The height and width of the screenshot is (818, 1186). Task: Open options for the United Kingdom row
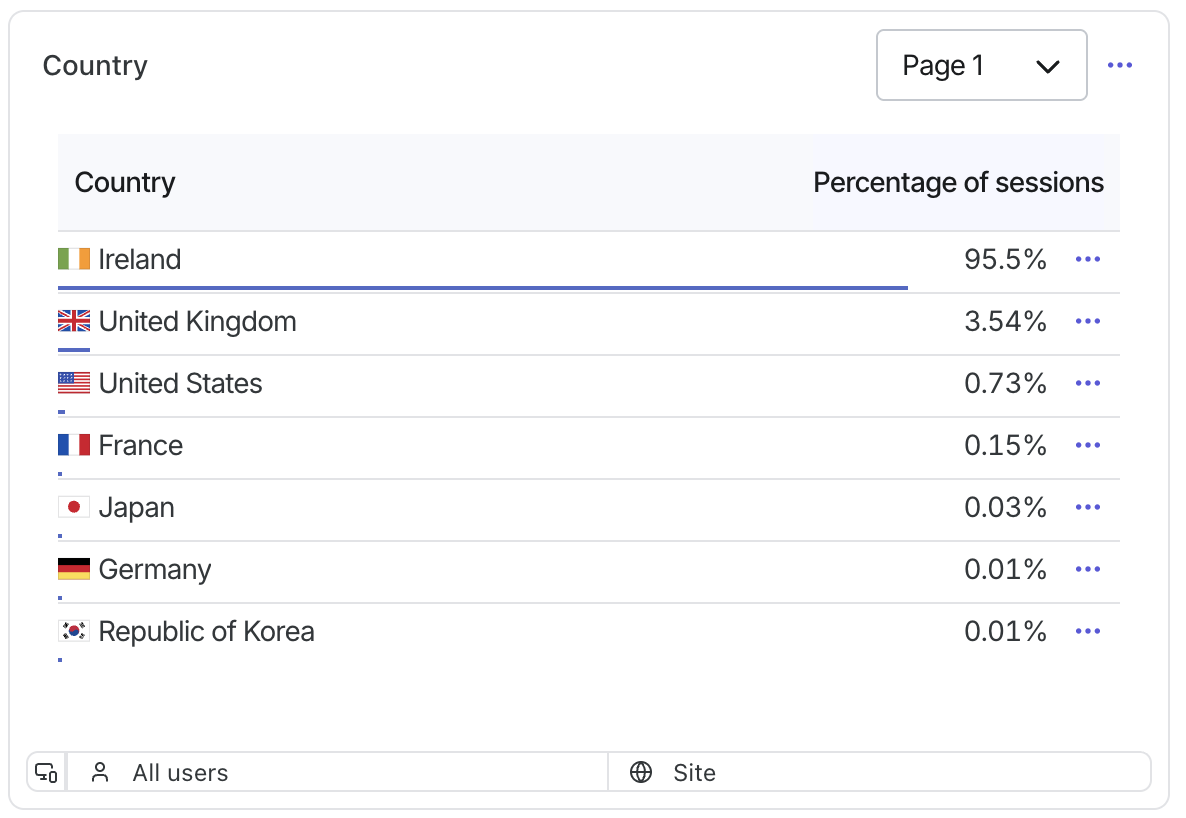[x=1088, y=322]
